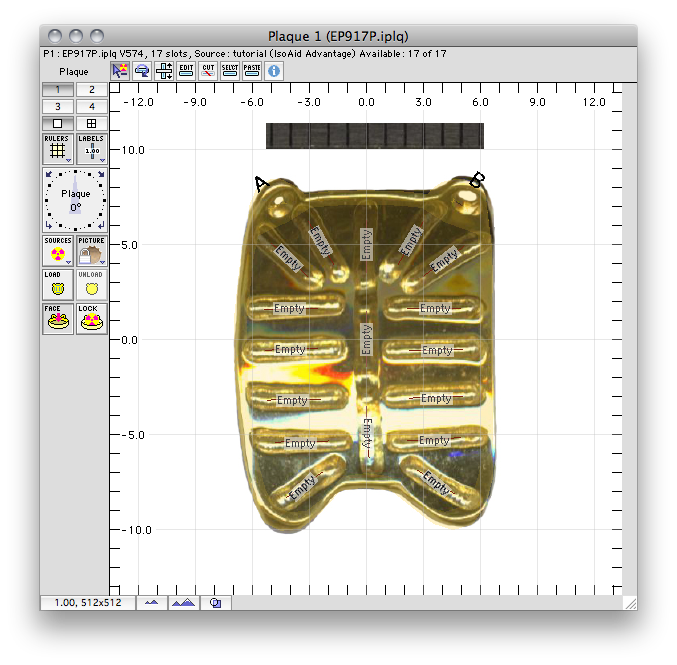Switch to plaque tab 3
This screenshot has height=665, width=677.
click(x=58, y=106)
